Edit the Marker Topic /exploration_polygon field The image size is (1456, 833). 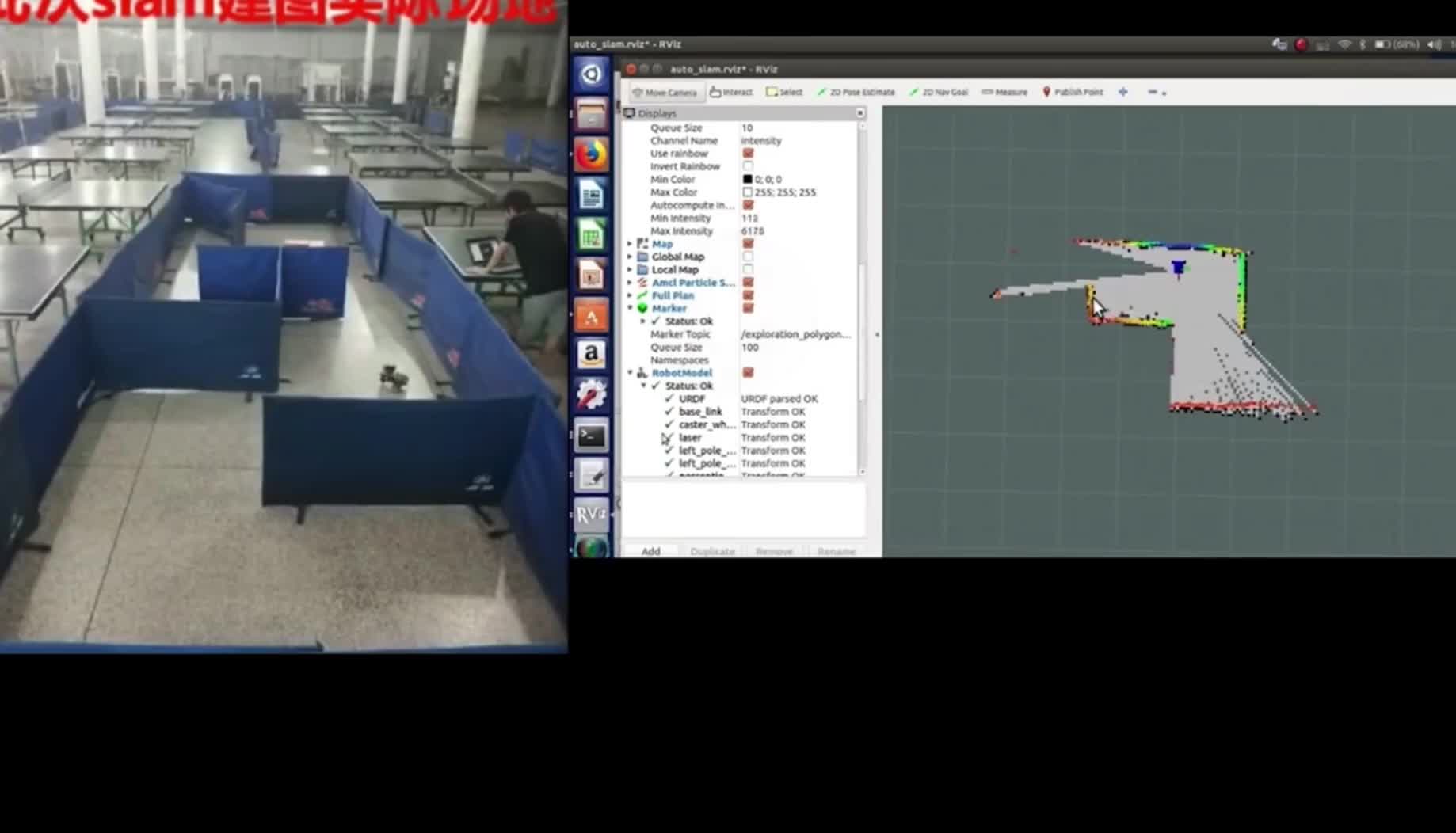pos(799,334)
